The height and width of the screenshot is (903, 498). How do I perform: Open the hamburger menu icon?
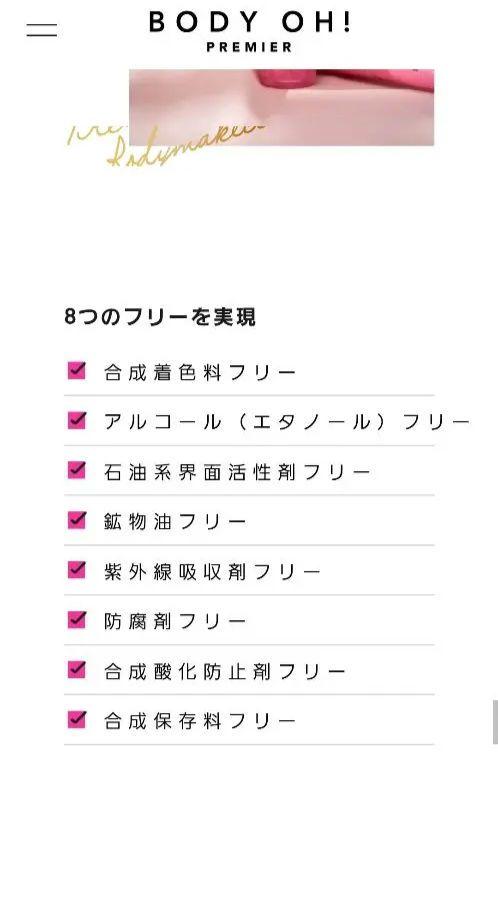click(x=41, y=30)
